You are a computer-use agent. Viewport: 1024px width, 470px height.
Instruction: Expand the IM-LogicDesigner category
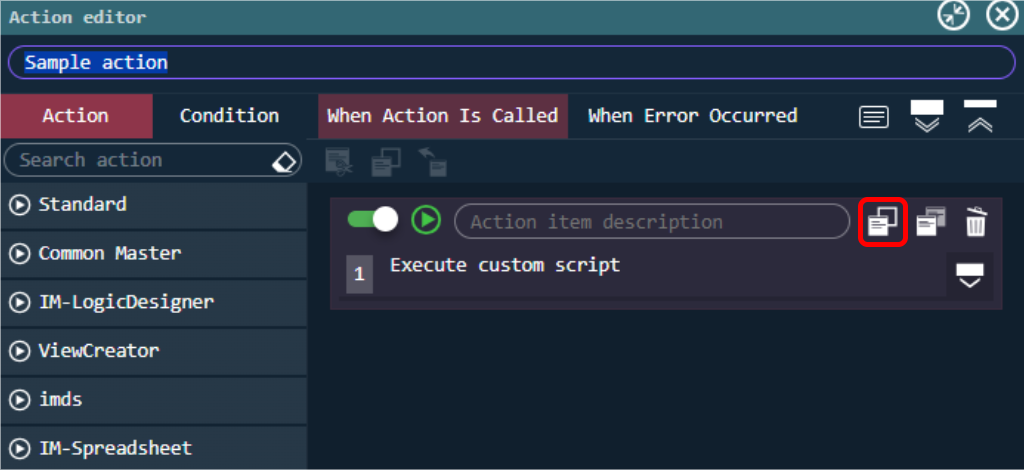pos(19,302)
